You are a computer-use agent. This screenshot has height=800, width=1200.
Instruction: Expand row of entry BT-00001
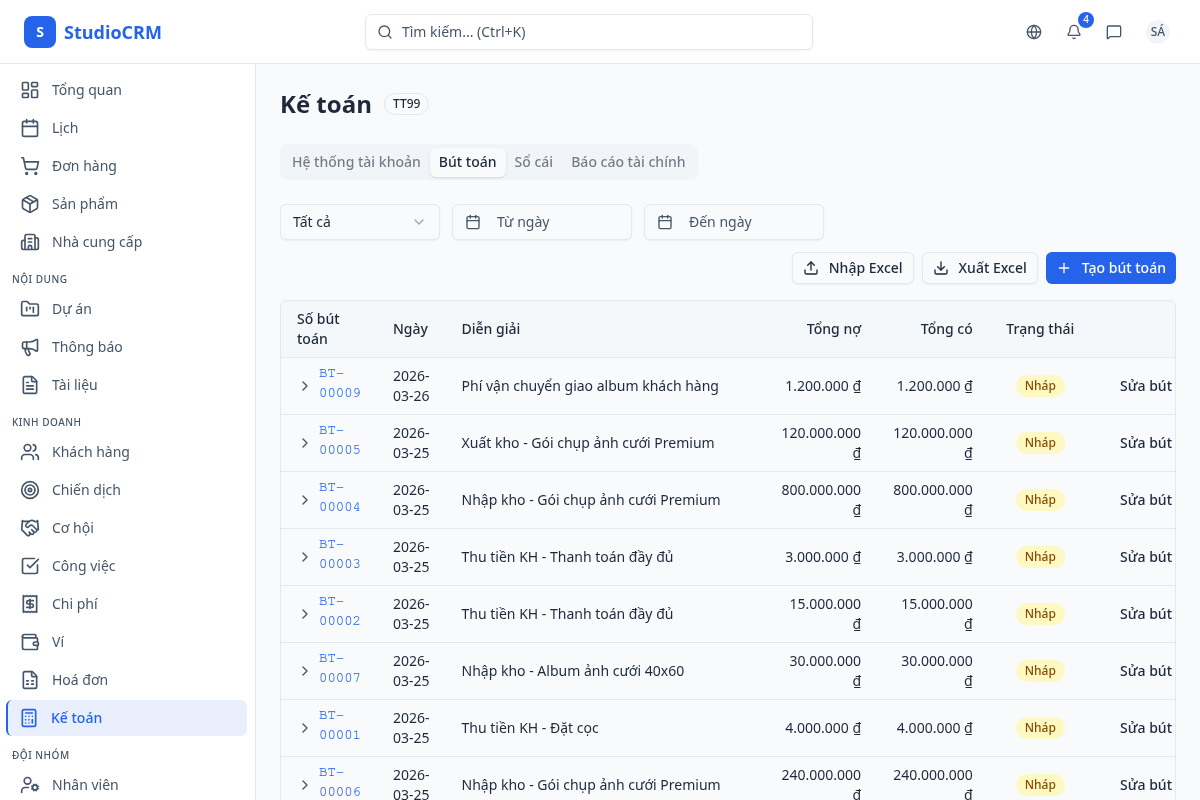305,728
